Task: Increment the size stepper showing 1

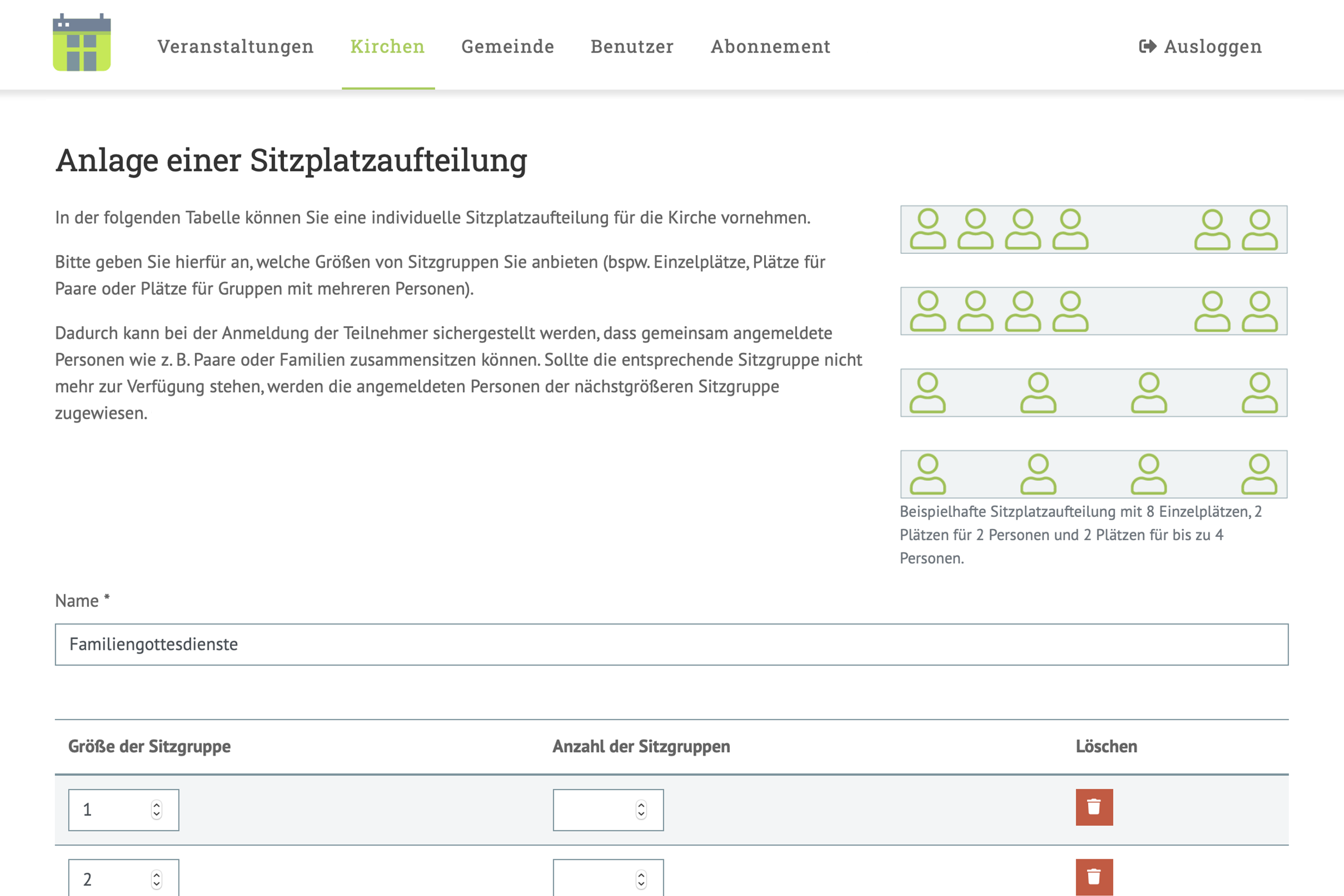Action: coord(157,804)
